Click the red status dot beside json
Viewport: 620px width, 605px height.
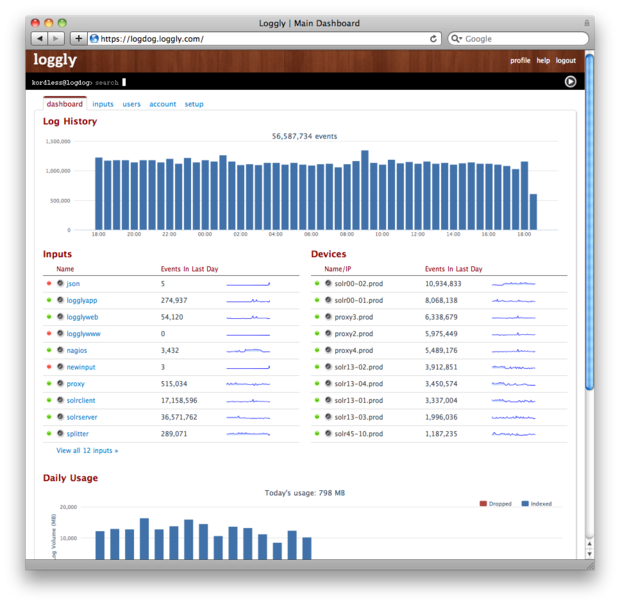click(x=48, y=284)
